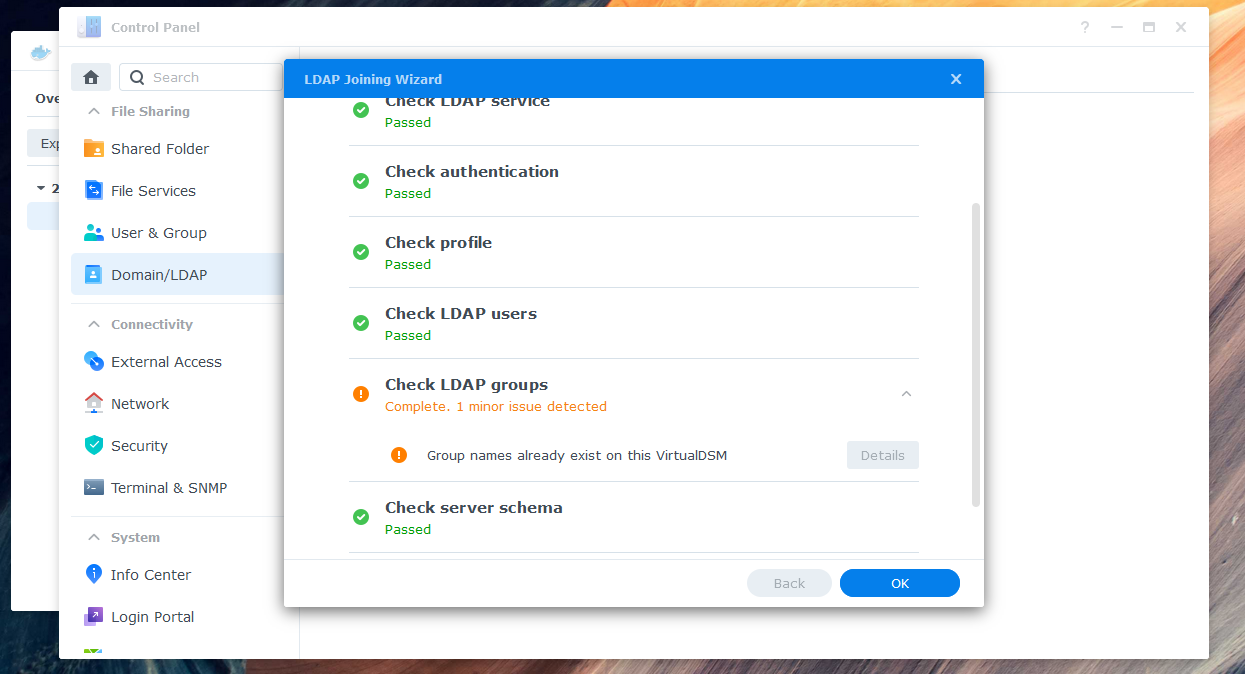
Task: Open User & Group icon
Action: point(94,233)
